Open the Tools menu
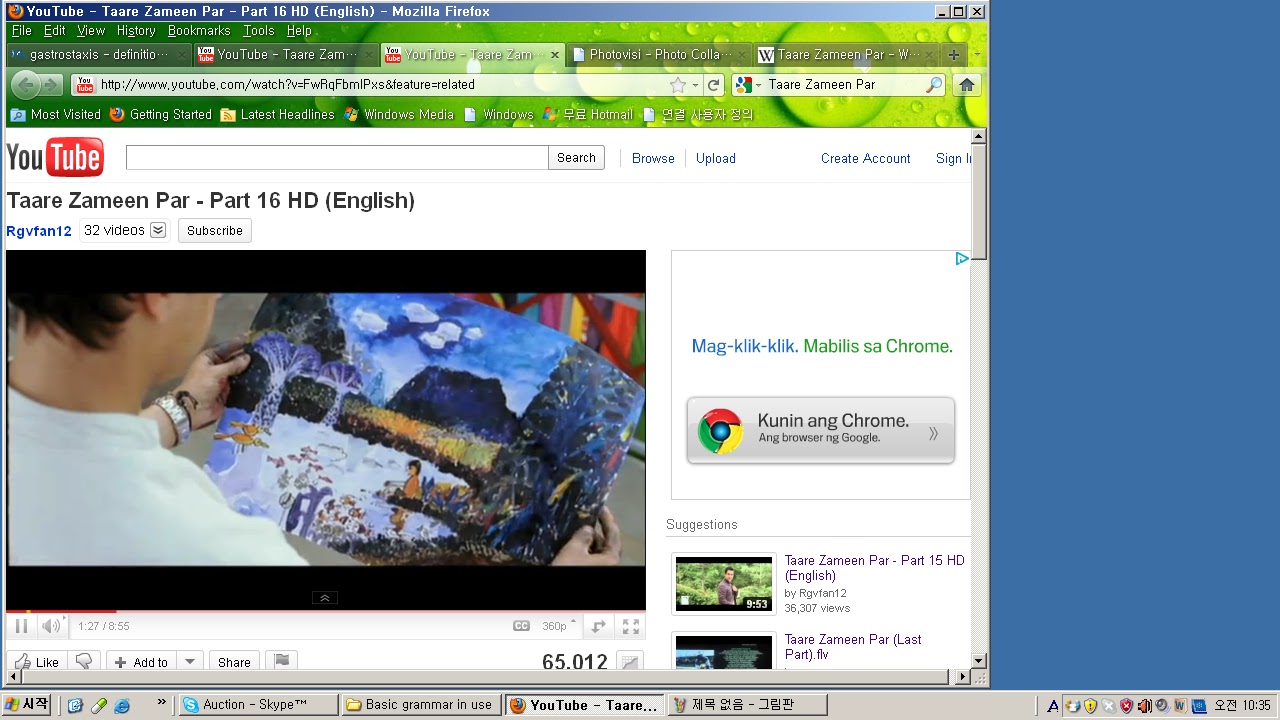The image size is (1280, 720). tap(259, 31)
